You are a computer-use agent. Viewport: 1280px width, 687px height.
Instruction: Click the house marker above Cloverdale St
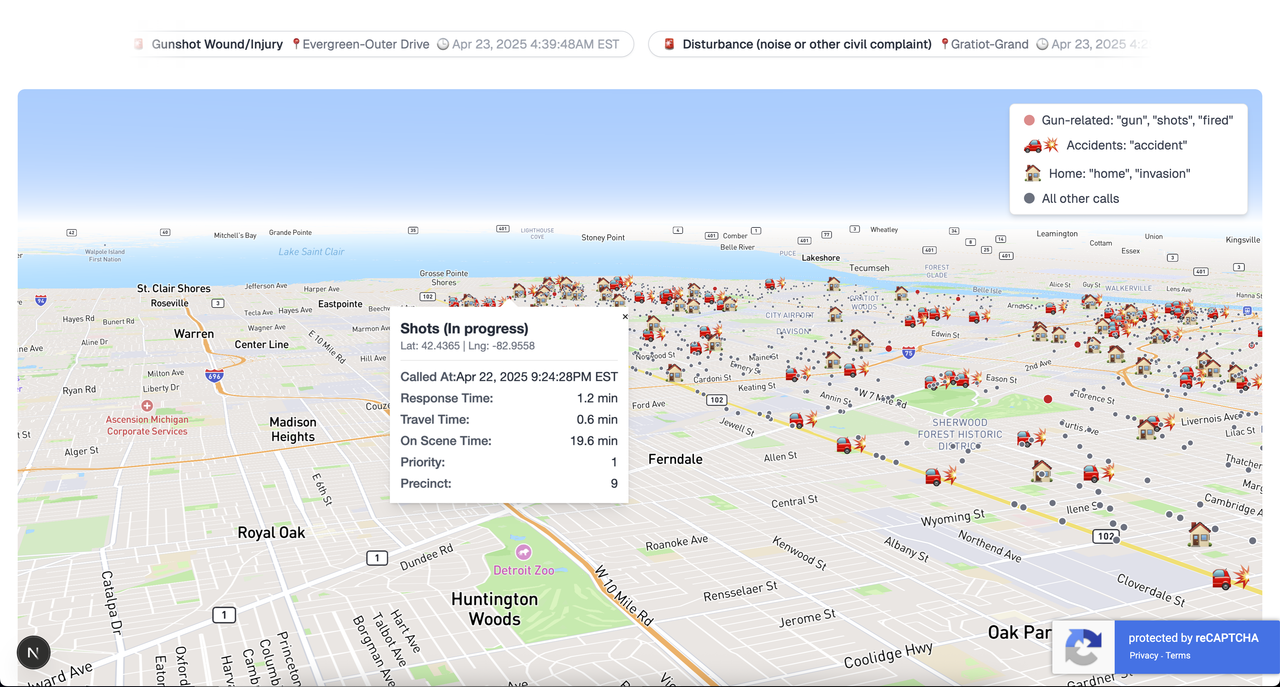click(x=1199, y=534)
